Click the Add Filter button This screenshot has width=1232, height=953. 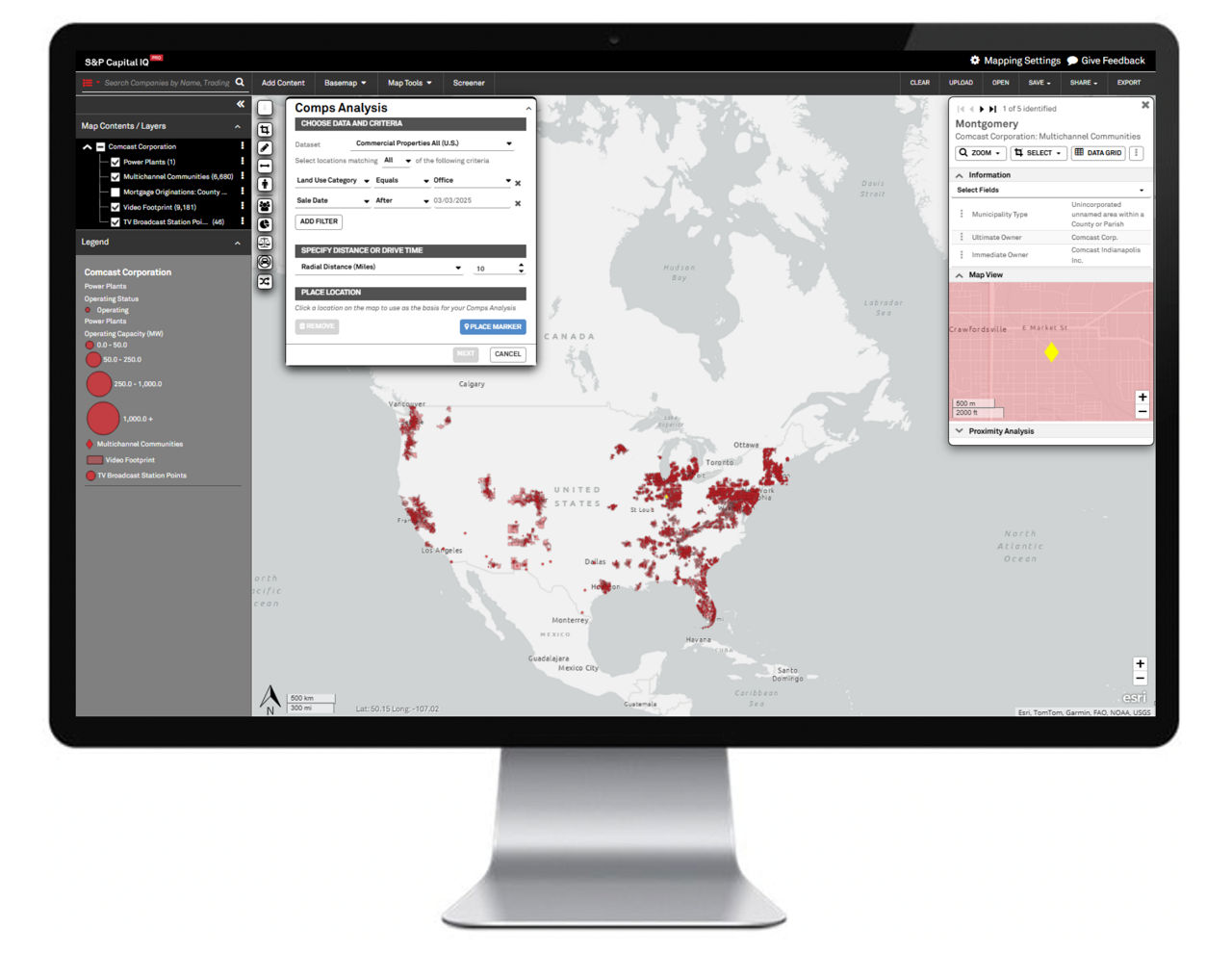point(319,221)
